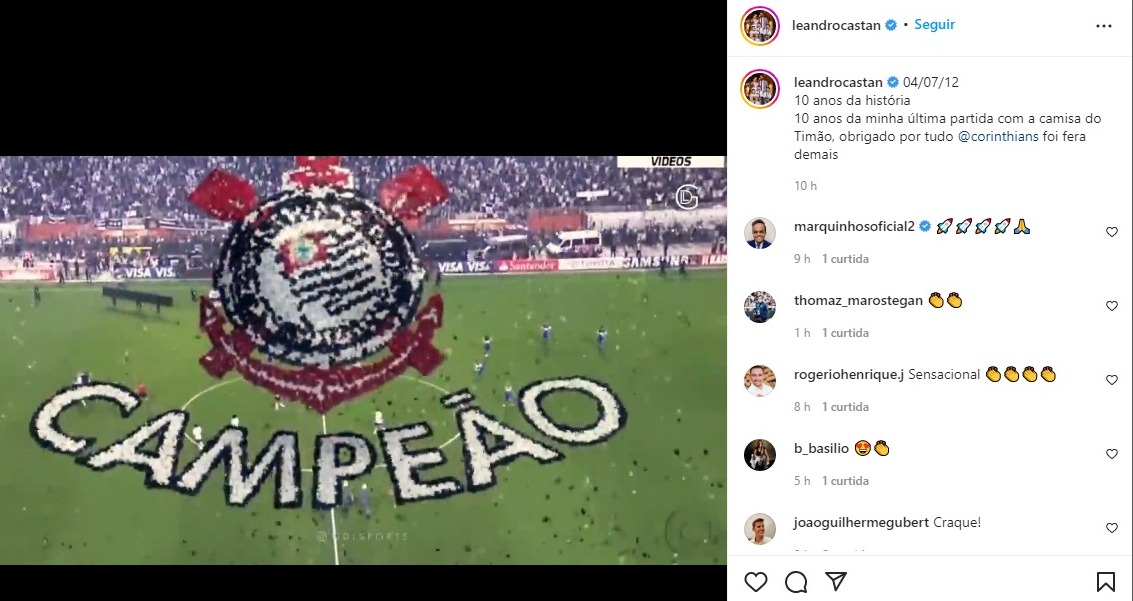
Task: Like marquinhosoficial2's comment
Action: tap(1112, 232)
